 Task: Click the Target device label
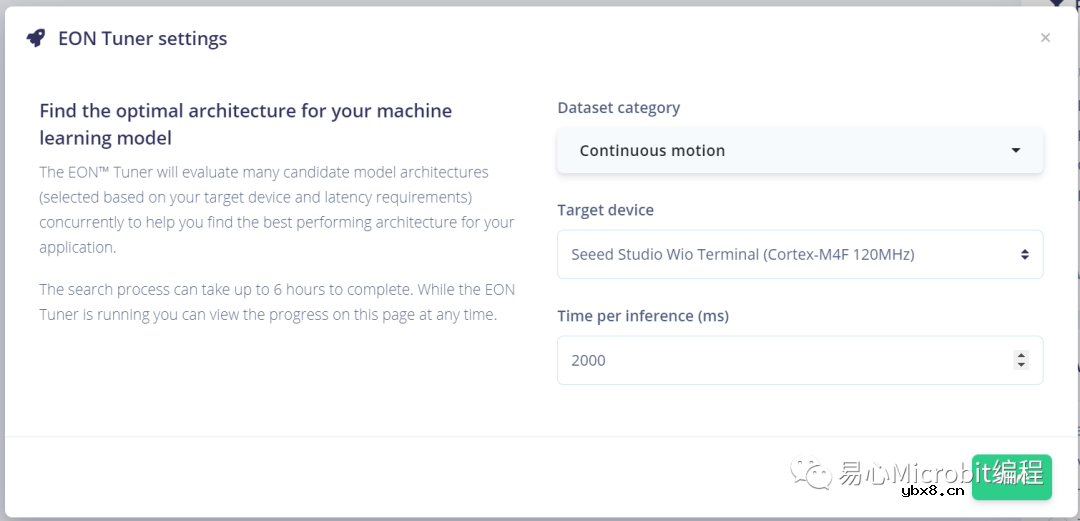(605, 210)
